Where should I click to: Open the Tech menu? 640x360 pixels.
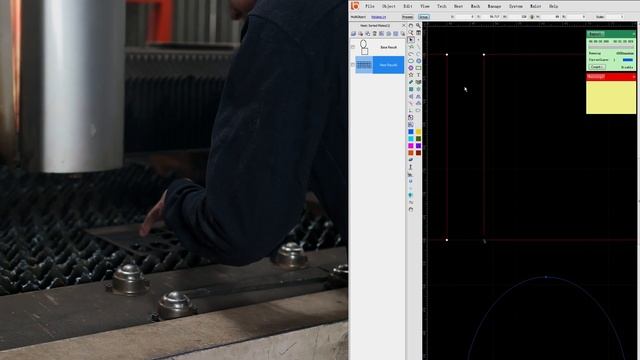pyautogui.click(x=442, y=6)
